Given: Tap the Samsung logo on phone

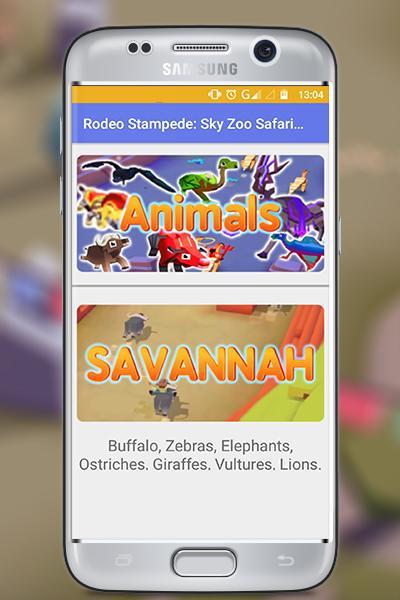Looking at the screenshot, I should pos(200,69).
